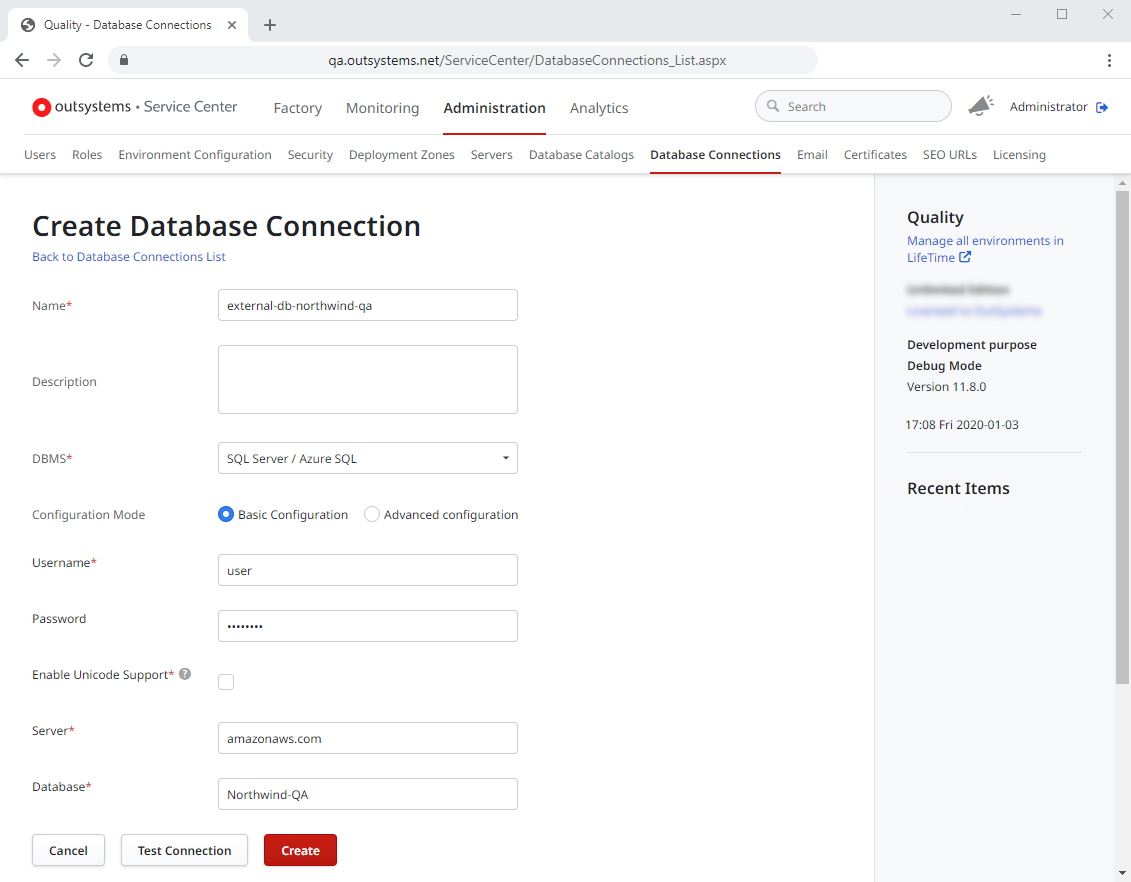Open the Enable Unicode Support help tooltip

coord(185,674)
